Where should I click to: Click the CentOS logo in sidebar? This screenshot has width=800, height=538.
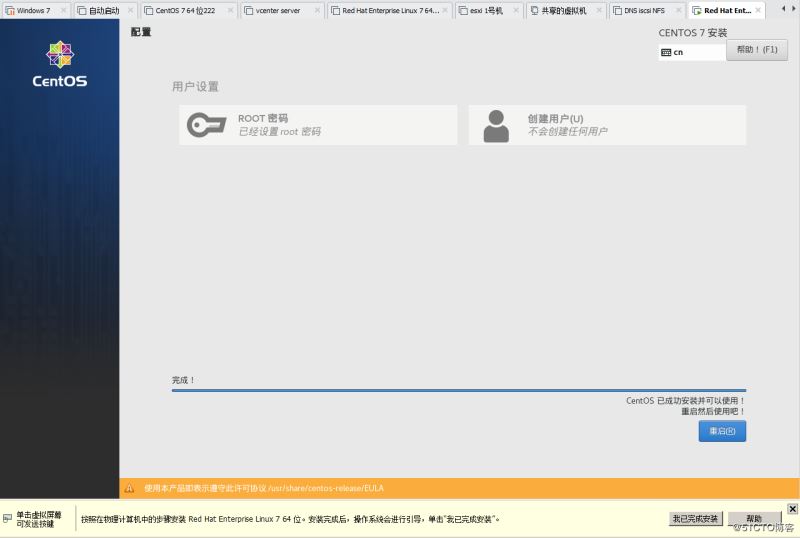[x=60, y=64]
